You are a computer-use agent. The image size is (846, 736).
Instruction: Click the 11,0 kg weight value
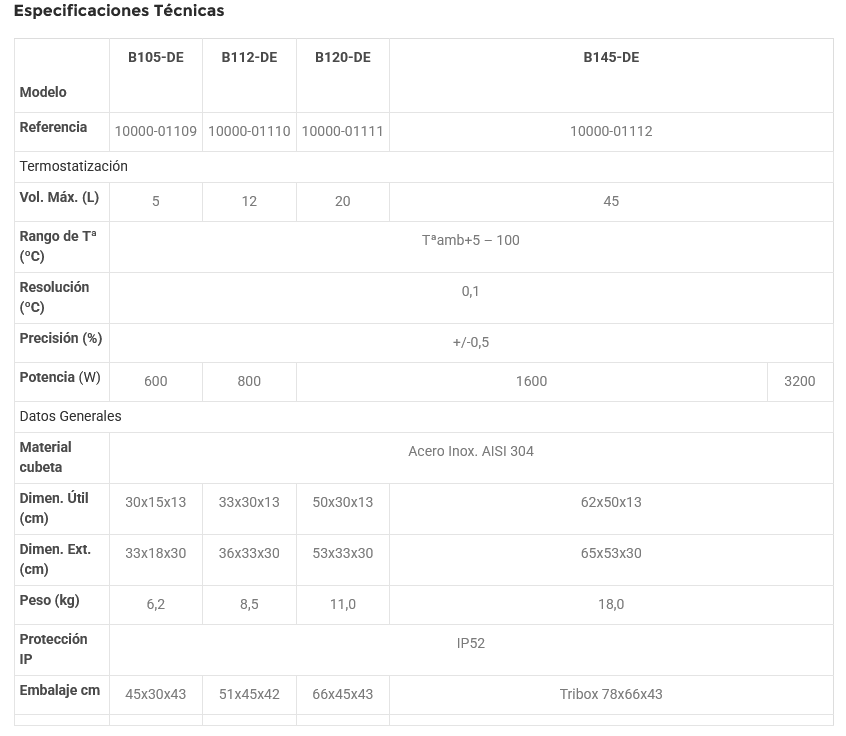(x=343, y=604)
